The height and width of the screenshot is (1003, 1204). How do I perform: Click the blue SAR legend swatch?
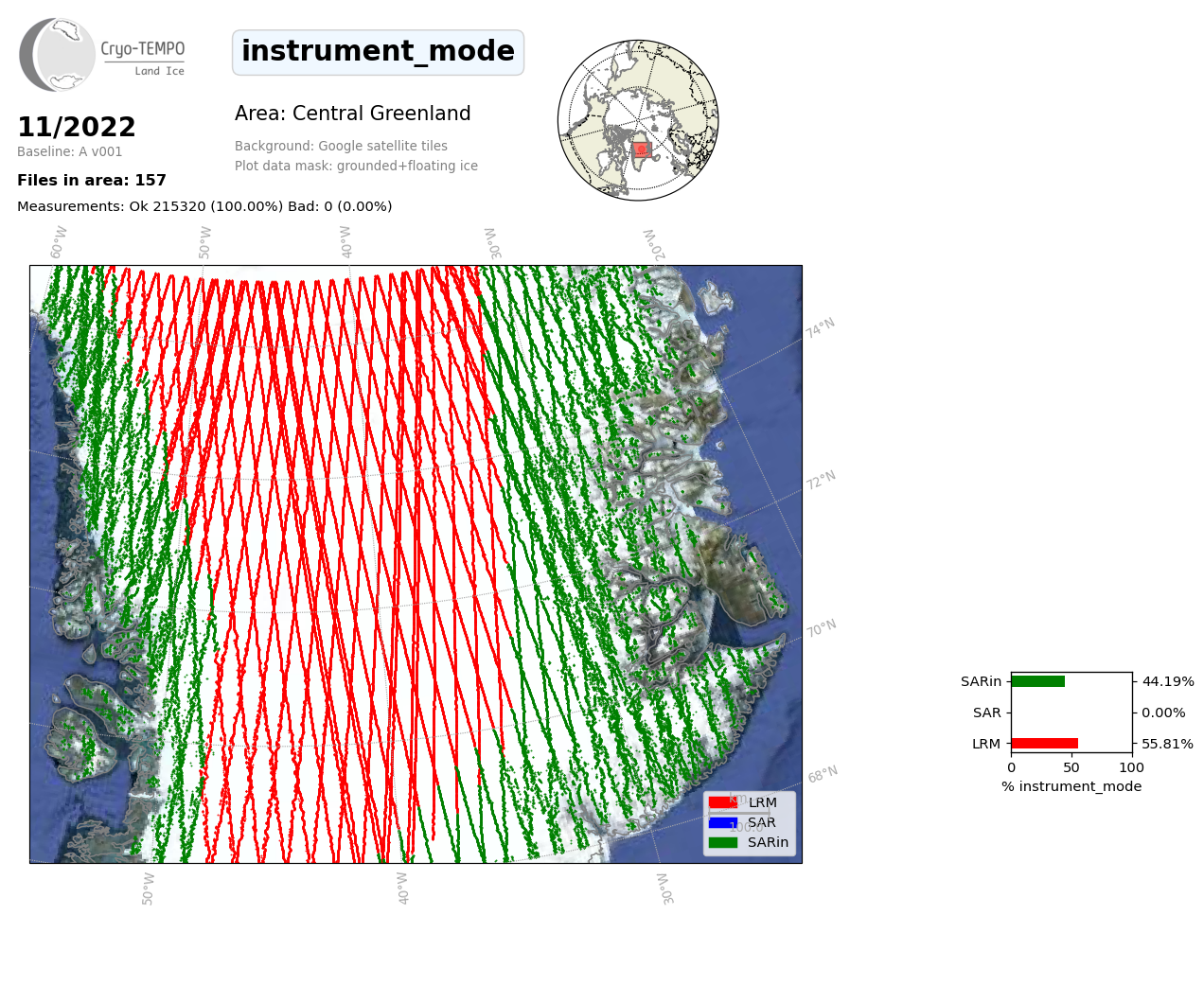click(x=722, y=822)
